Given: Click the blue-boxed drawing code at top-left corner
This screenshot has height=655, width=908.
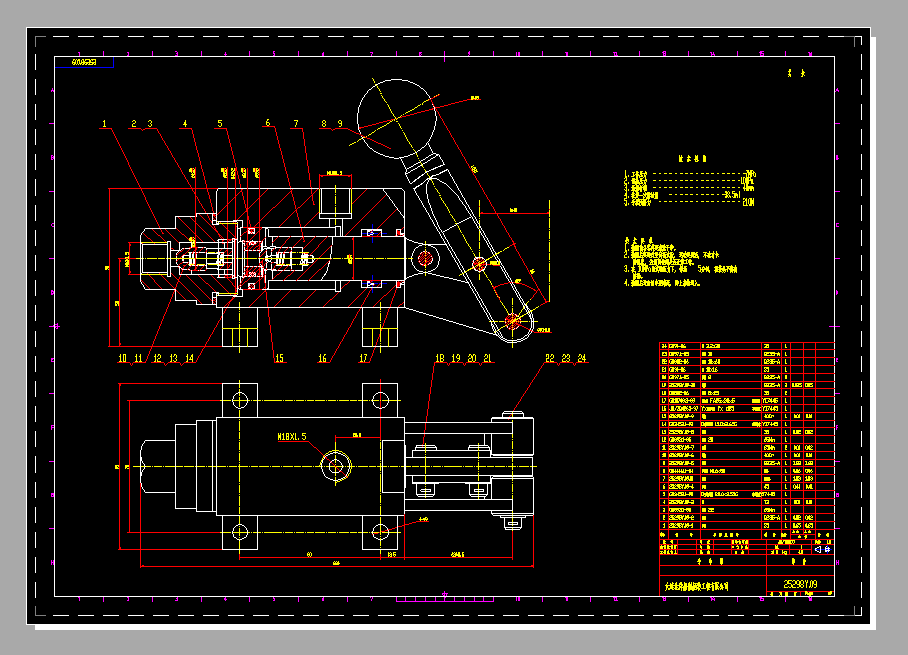Looking at the screenshot, I should tap(85, 63).
